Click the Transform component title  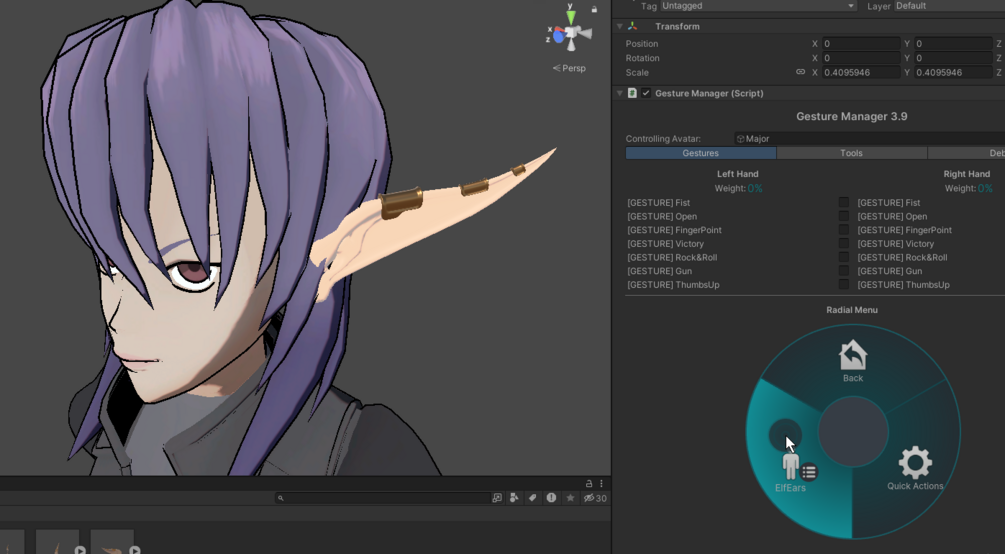click(677, 26)
